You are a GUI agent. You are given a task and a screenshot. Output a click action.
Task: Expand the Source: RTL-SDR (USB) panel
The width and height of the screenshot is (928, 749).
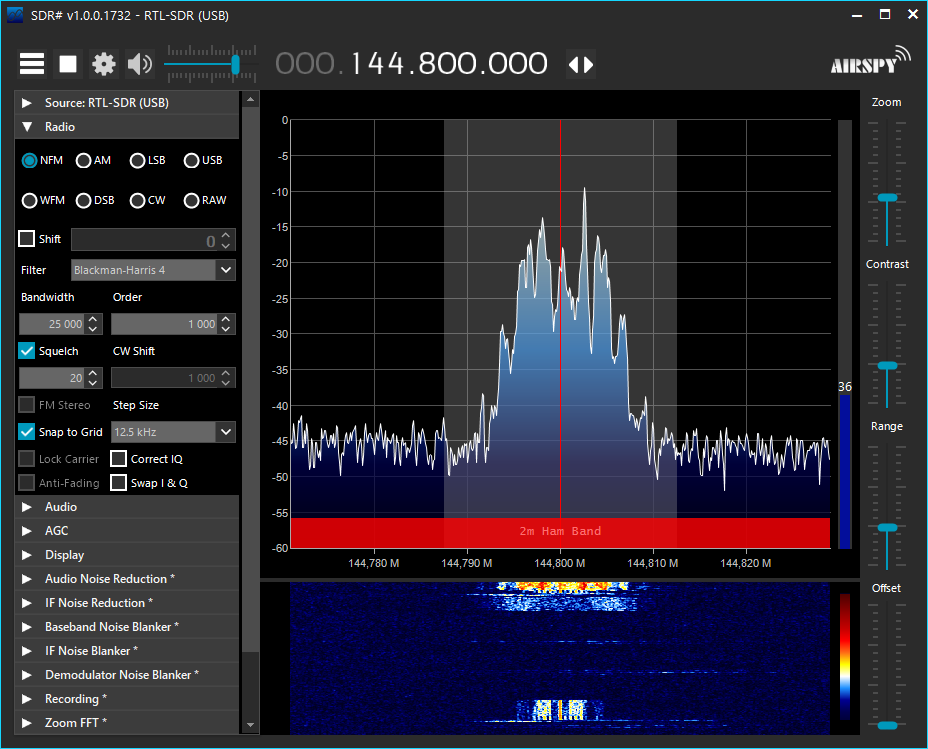coord(127,102)
